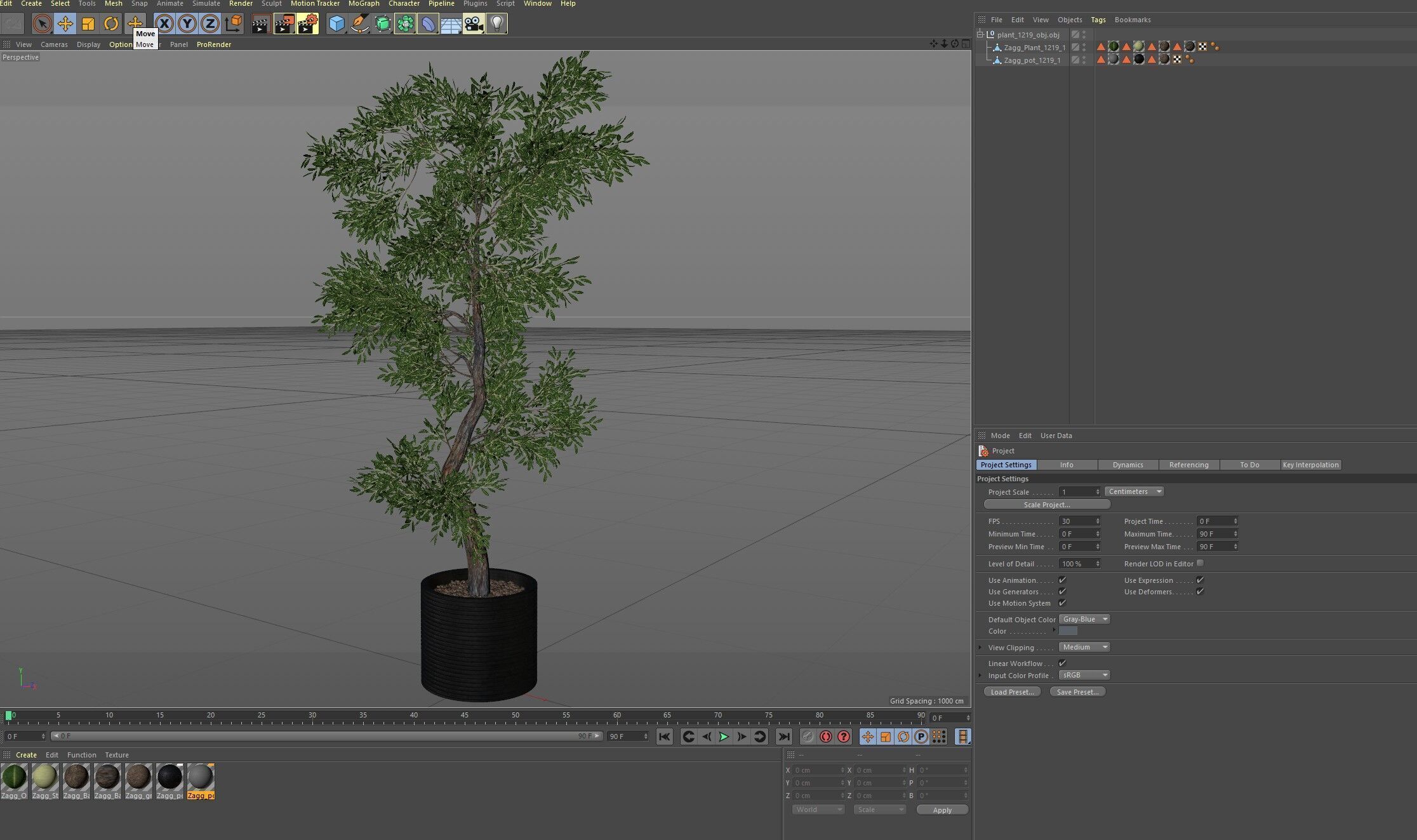Image resolution: width=1417 pixels, height=840 pixels.
Task: Toggle Use Deformers checkbox
Action: pyautogui.click(x=1200, y=591)
